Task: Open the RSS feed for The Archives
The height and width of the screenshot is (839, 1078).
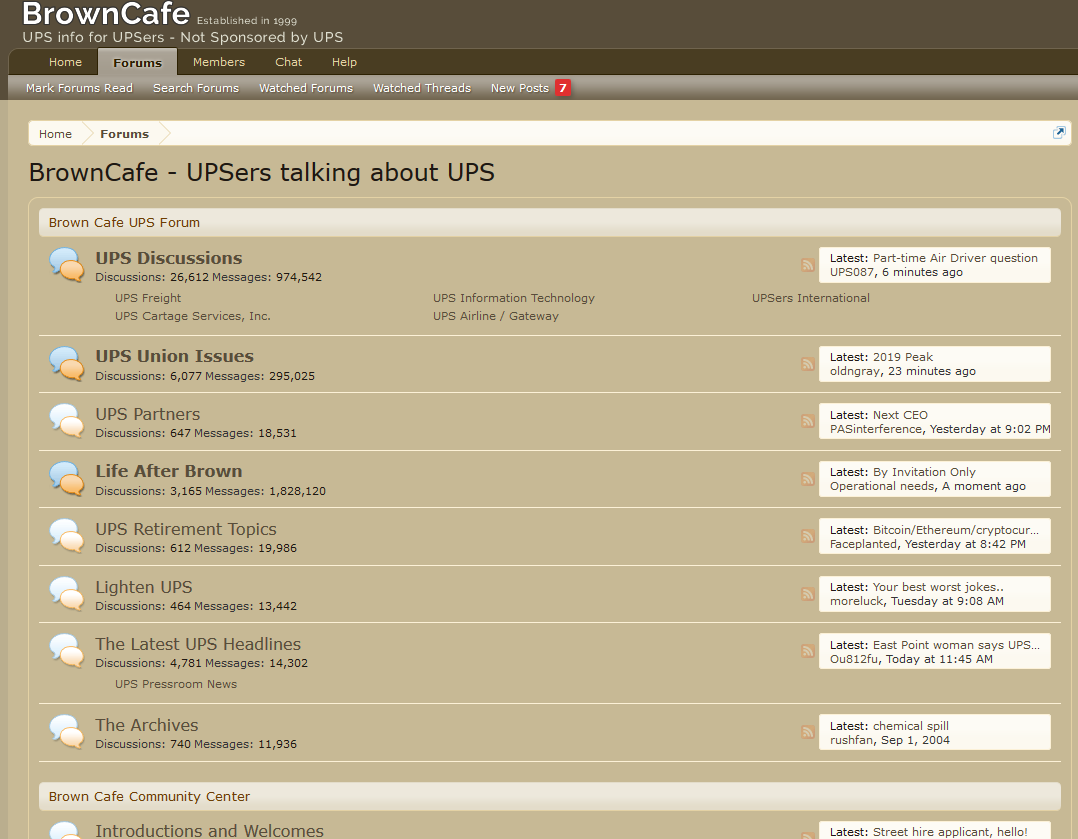Action: tap(808, 732)
